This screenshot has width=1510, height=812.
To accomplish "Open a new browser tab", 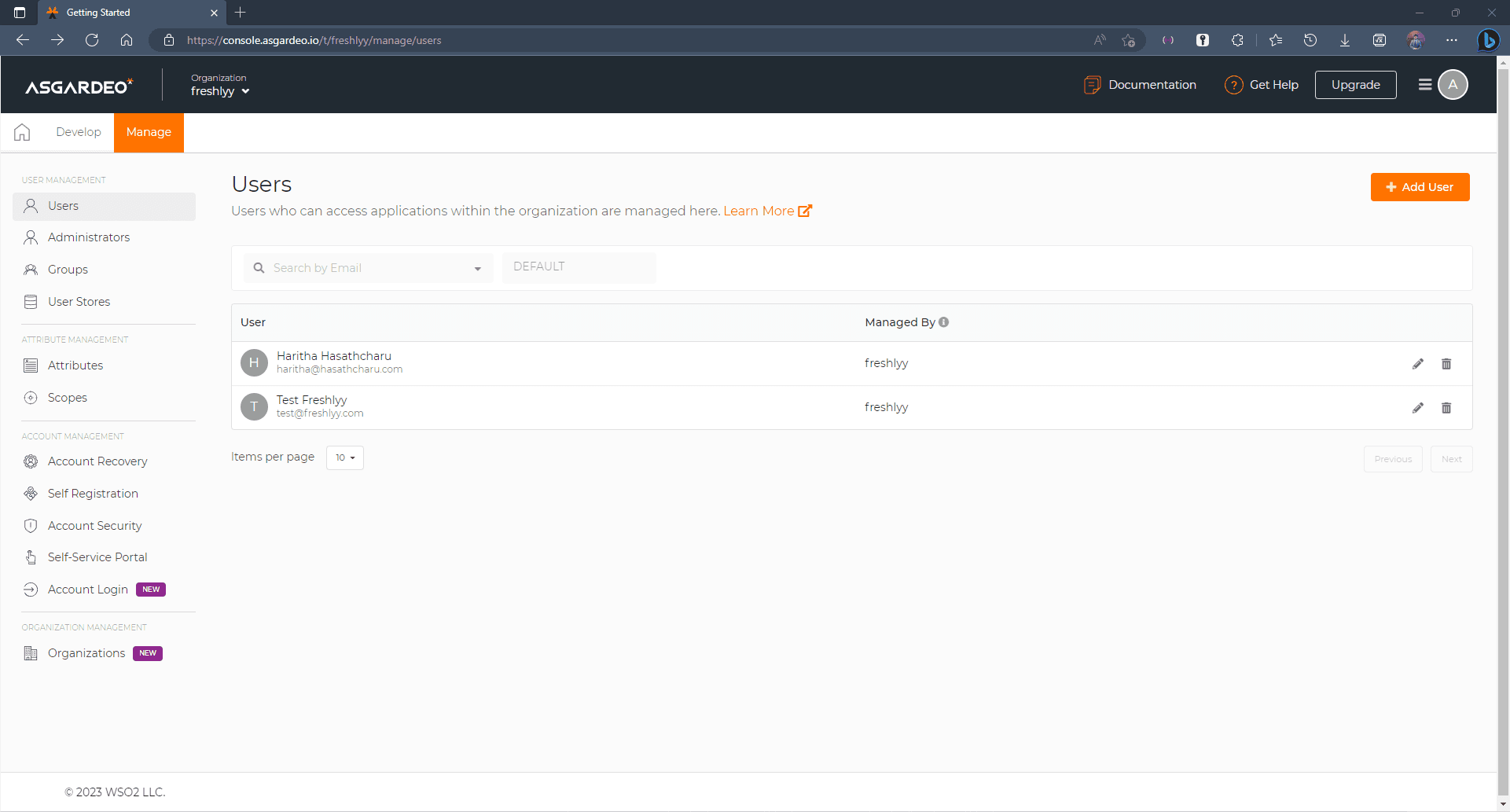I will [241, 13].
